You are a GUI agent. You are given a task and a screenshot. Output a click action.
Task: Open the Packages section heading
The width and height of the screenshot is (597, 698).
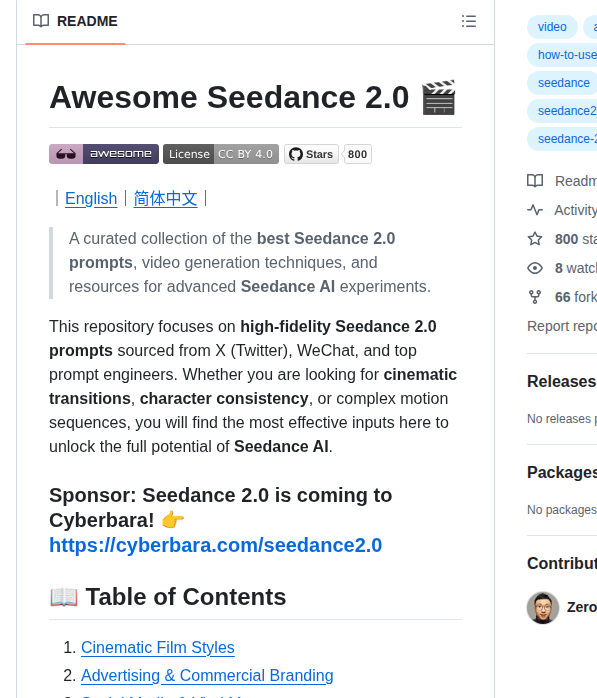pyautogui.click(x=562, y=472)
